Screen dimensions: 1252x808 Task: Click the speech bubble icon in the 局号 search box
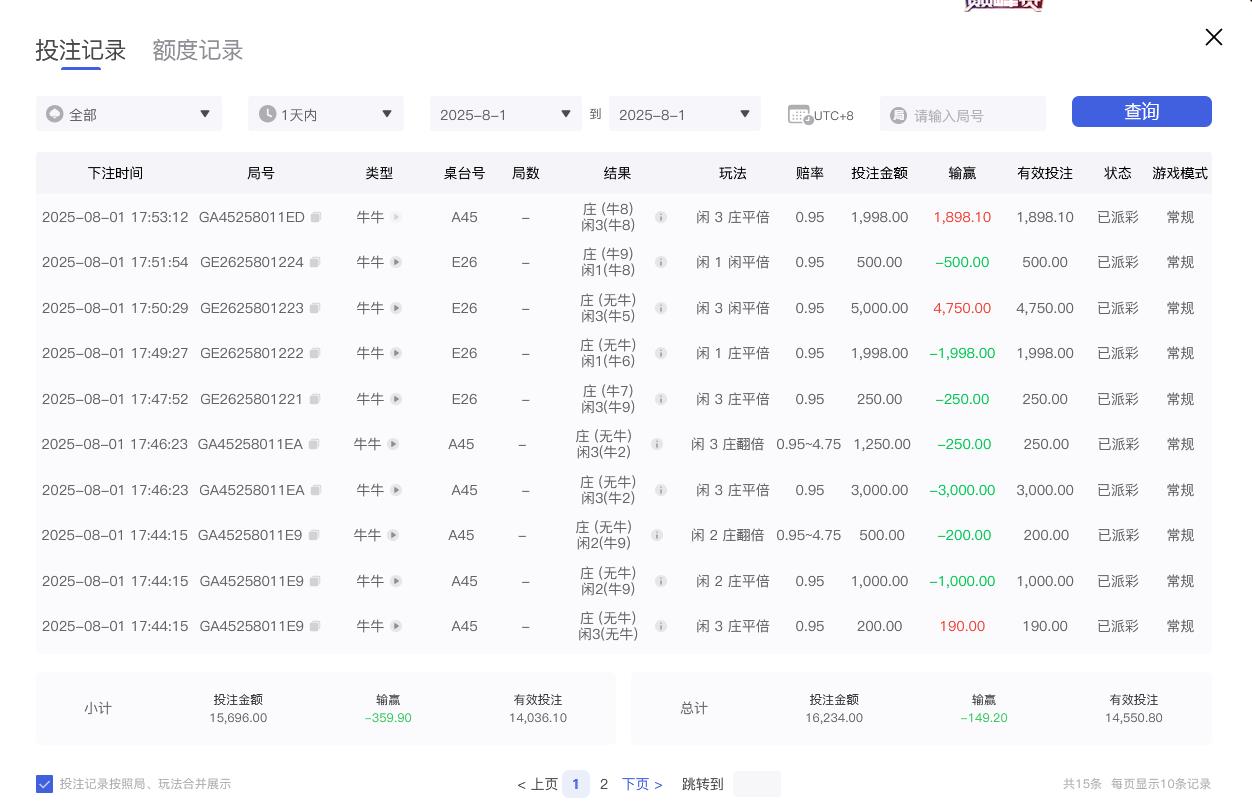coord(899,114)
